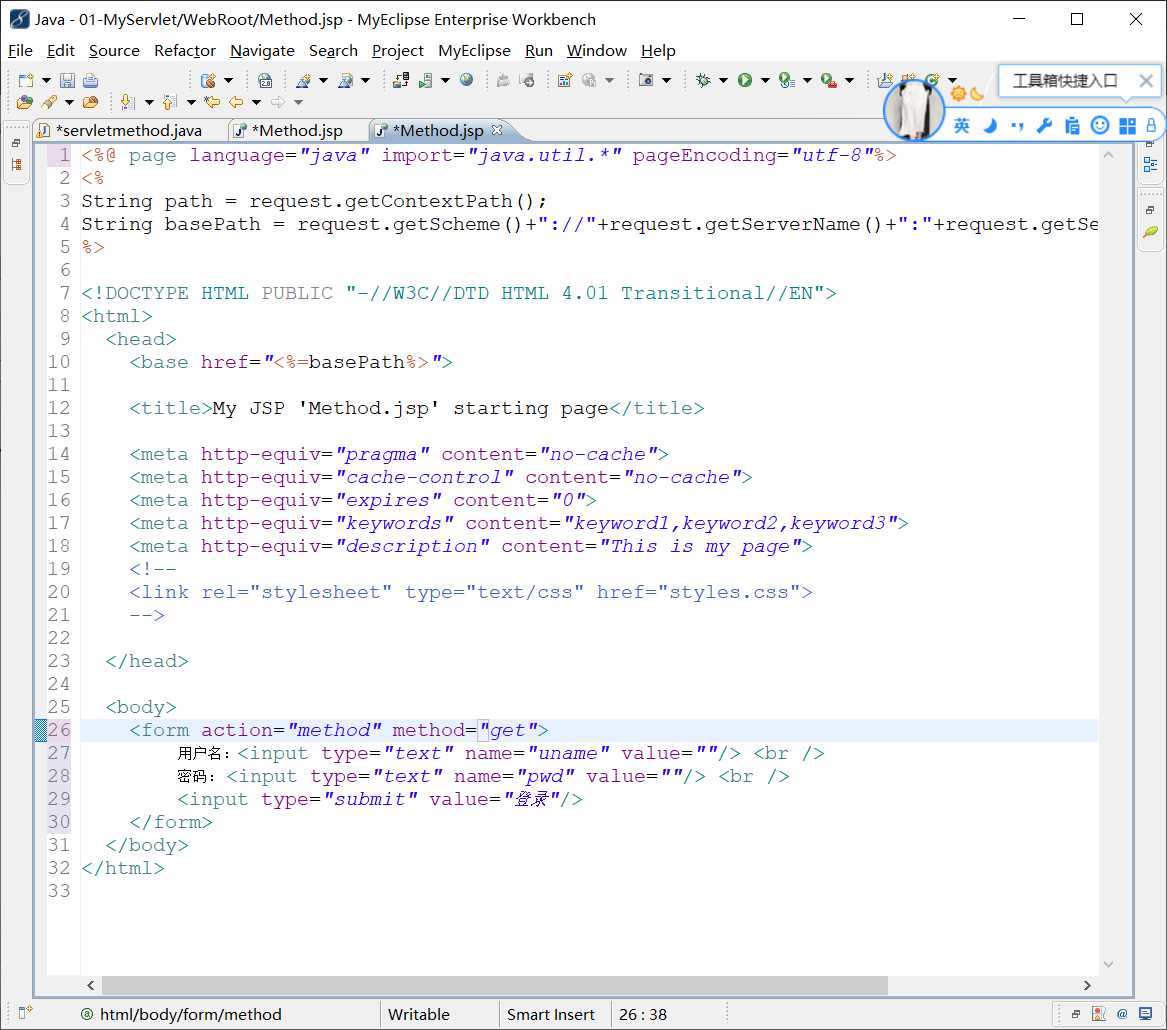Screen dimensions: 1167x1030
Task: Click the horizontal scrollbar right arrow
Action: pos(1087,985)
